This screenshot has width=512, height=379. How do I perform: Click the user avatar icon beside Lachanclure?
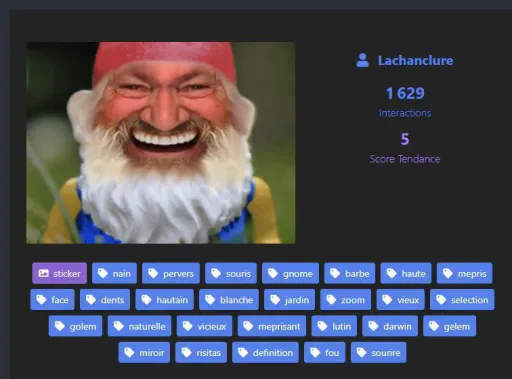click(362, 60)
